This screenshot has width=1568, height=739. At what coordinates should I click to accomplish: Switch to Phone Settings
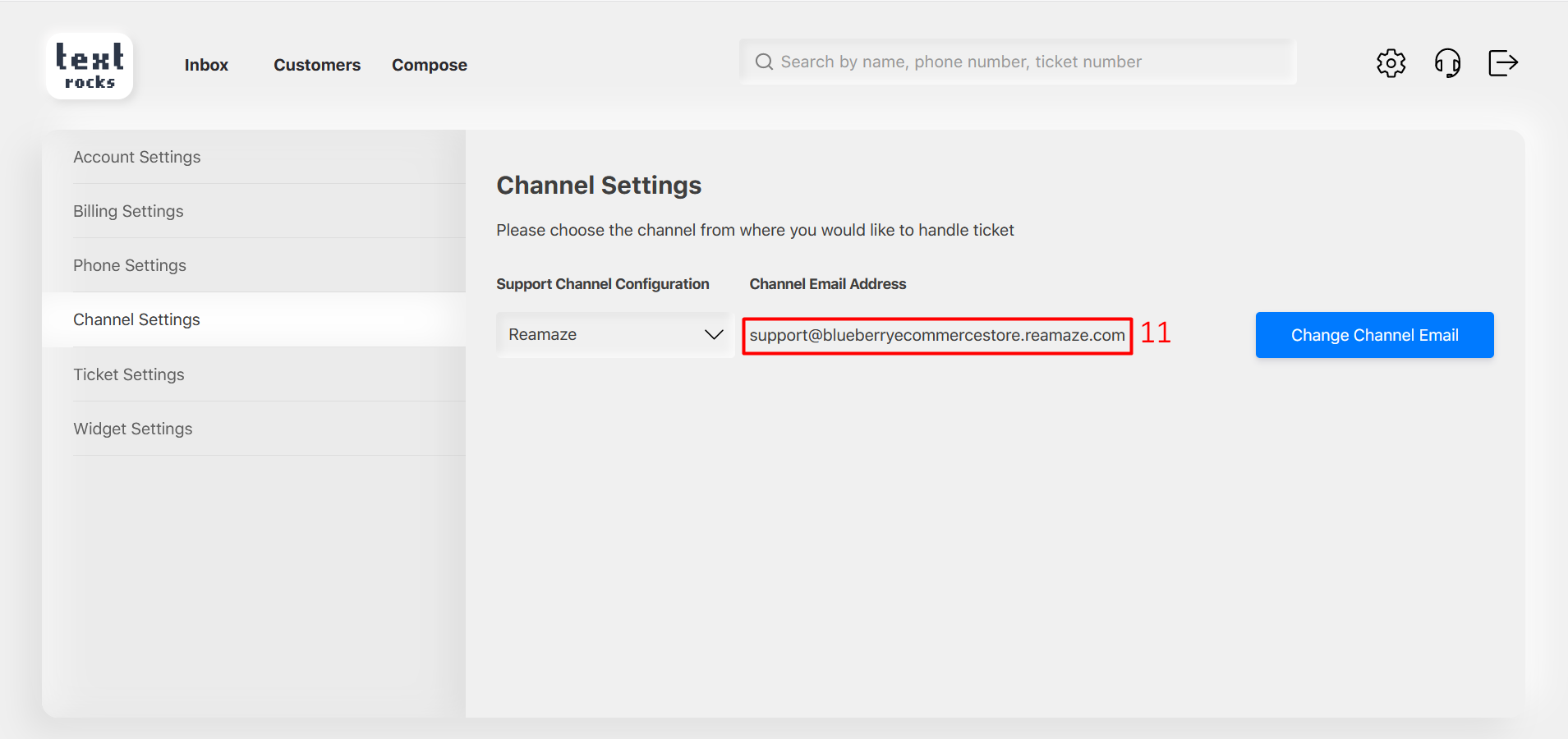tap(130, 265)
